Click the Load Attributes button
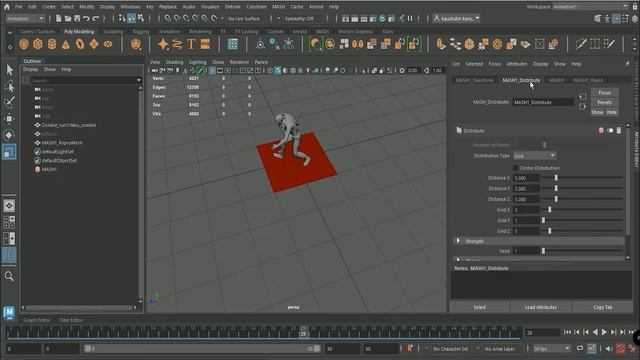 pyautogui.click(x=541, y=307)
